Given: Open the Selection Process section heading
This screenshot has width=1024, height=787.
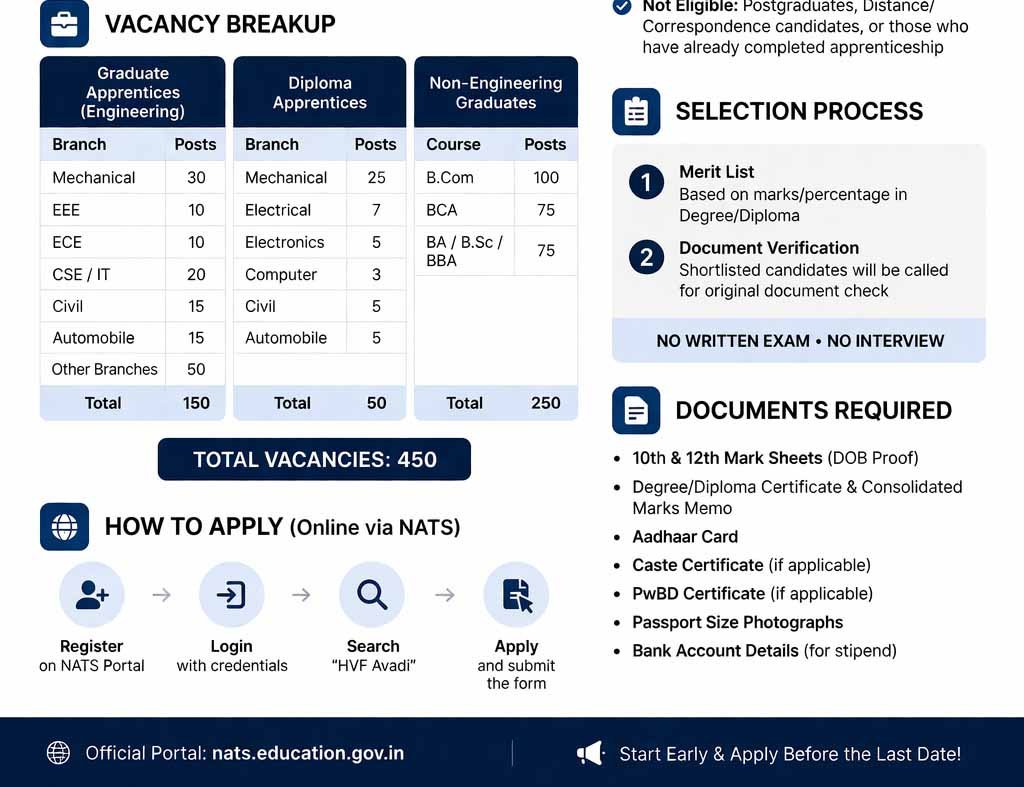Looking at the screenshot, I should (800, 111).
